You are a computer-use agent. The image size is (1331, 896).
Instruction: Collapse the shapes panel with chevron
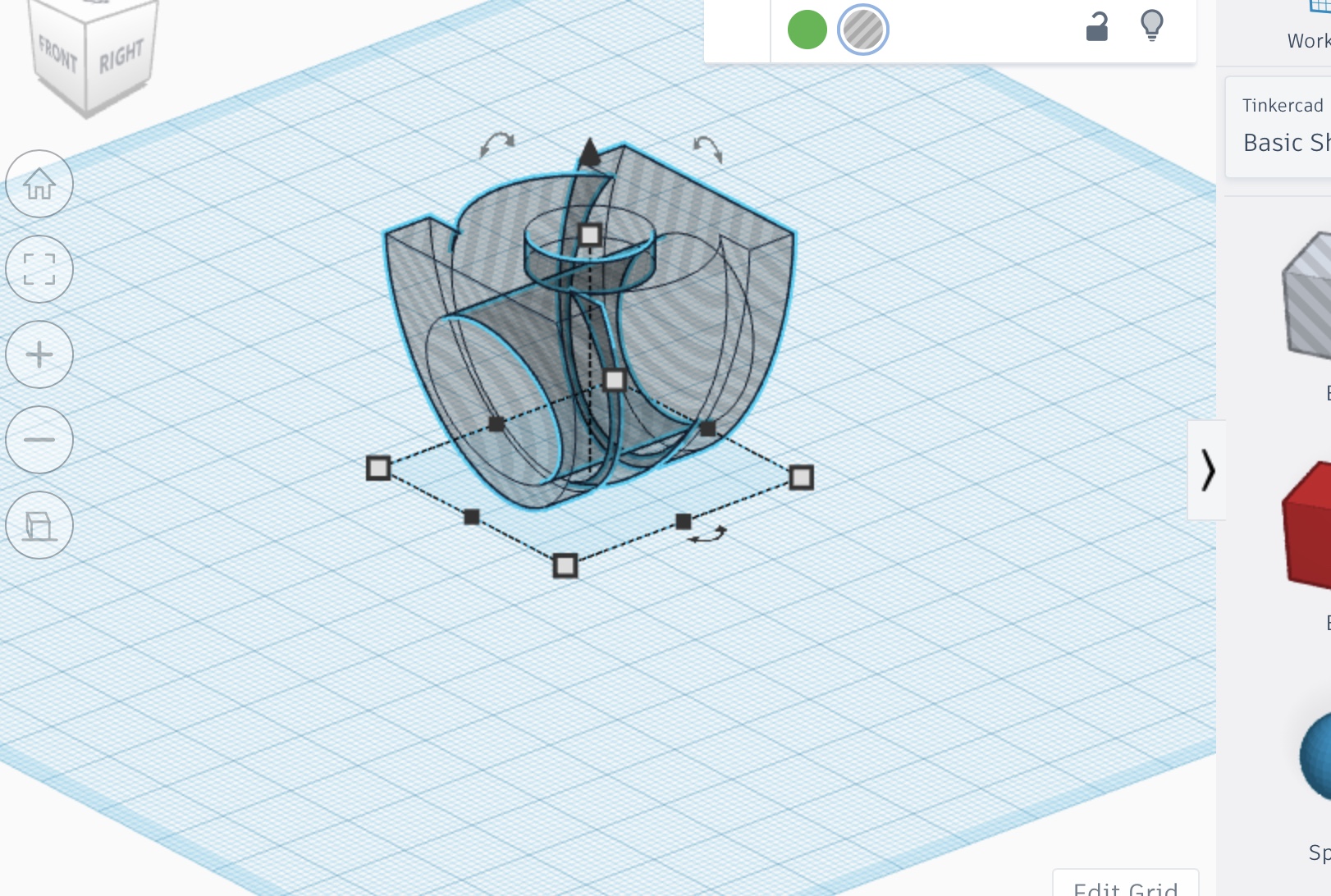click(1207, 470)
